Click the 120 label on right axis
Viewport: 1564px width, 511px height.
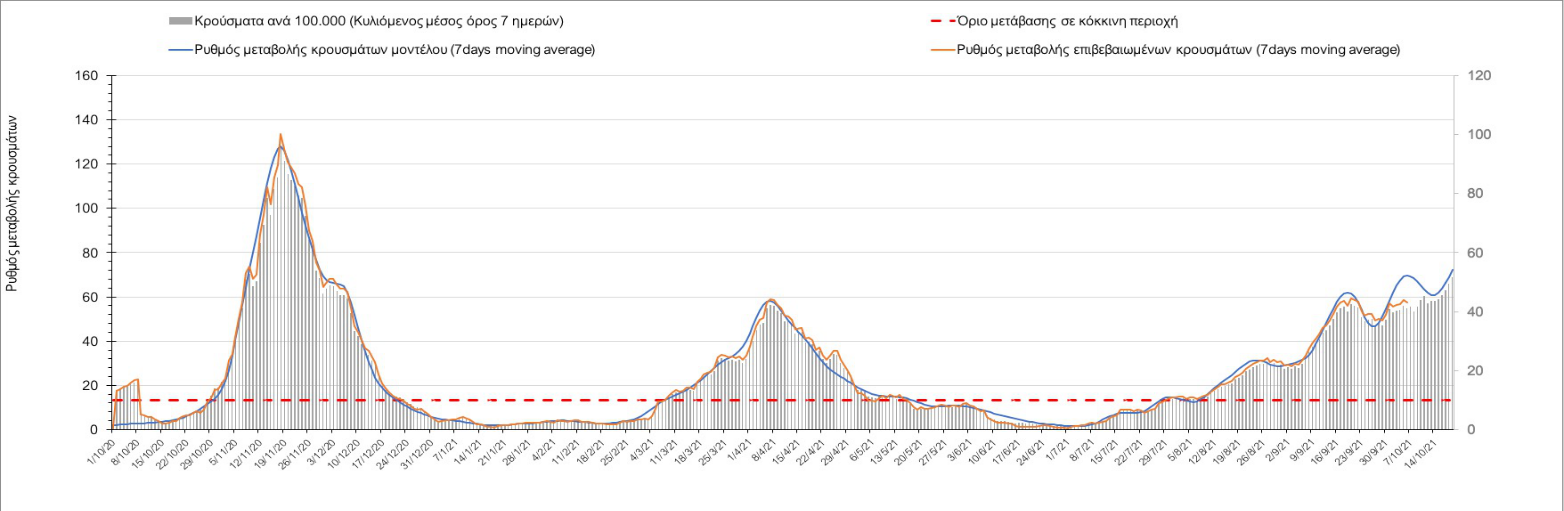coord(1478,76)
